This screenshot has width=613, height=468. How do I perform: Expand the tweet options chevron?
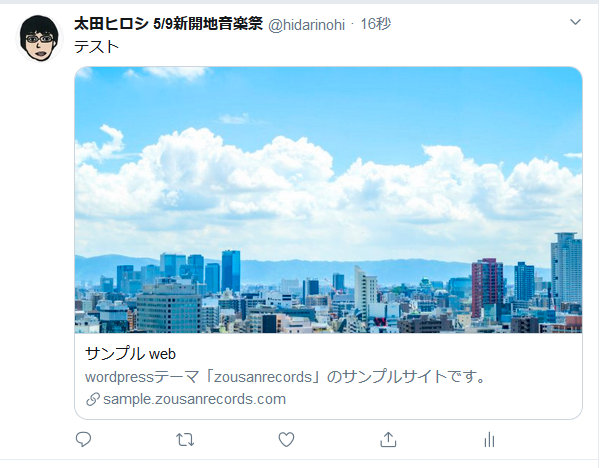click(x=575, y=22)
